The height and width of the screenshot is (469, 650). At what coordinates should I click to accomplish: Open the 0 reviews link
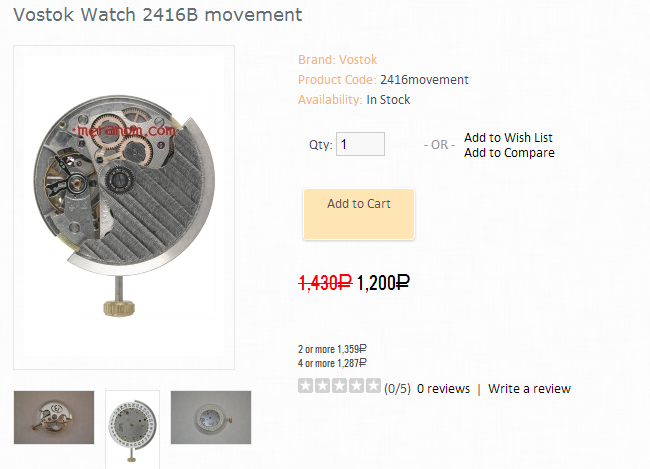tap(443, 389)
